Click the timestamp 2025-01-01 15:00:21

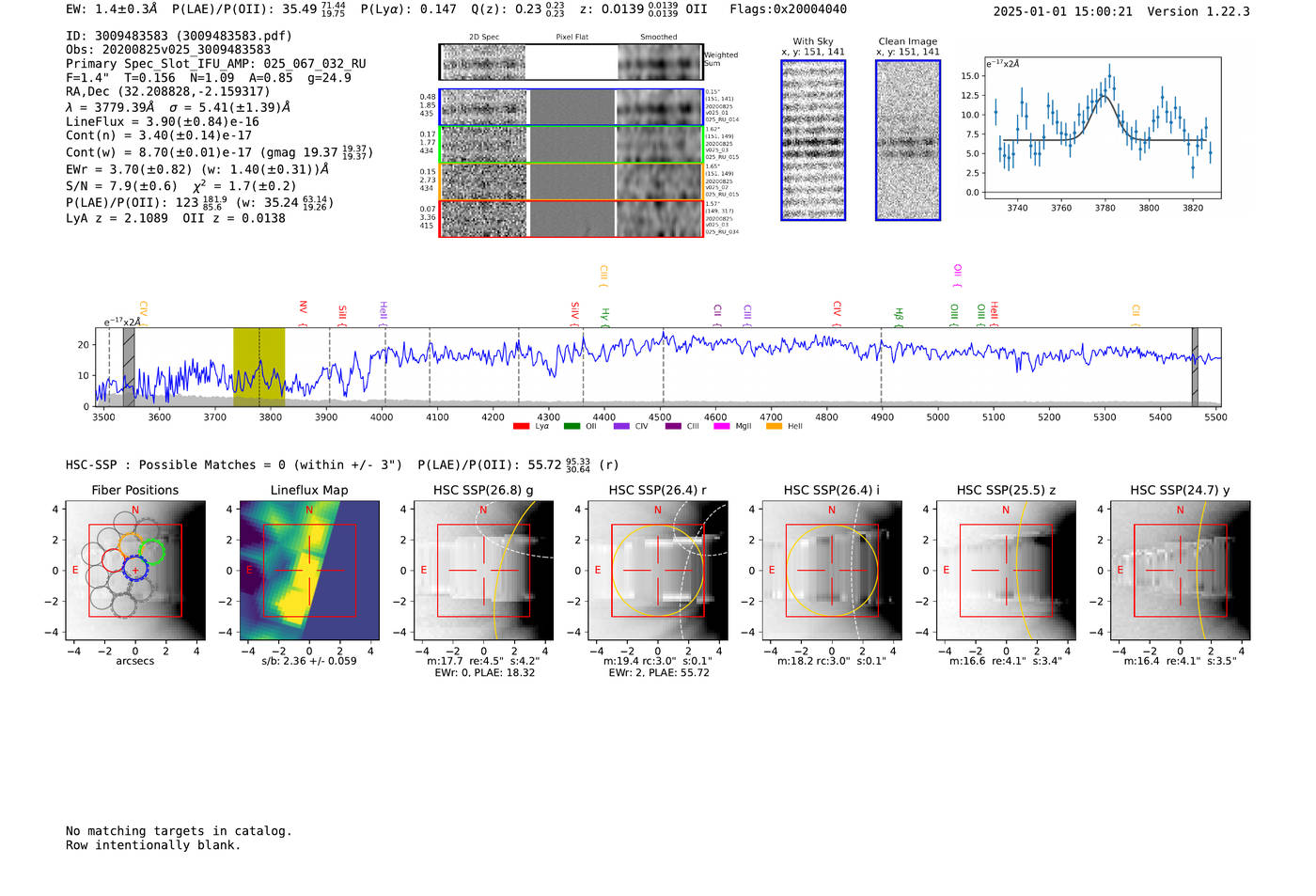pos(1063,11)
